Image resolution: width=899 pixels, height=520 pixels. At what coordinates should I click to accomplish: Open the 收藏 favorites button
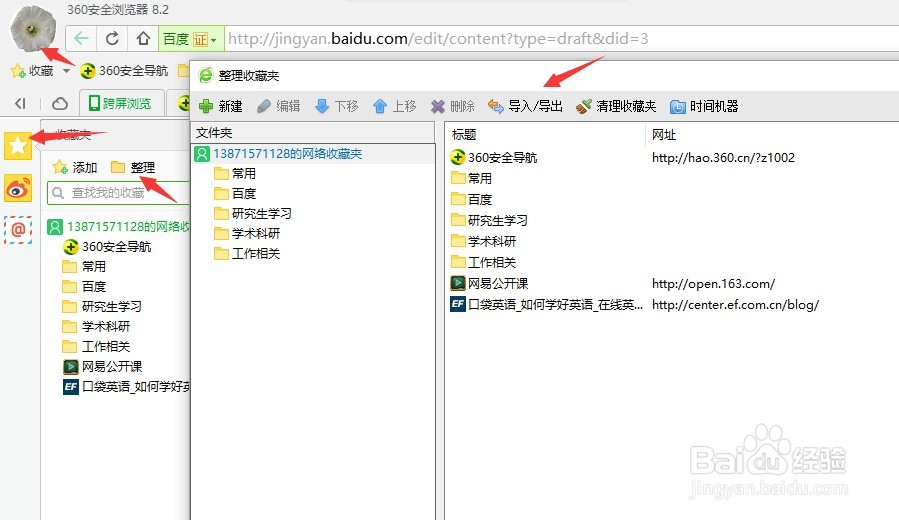click(32, 71)
